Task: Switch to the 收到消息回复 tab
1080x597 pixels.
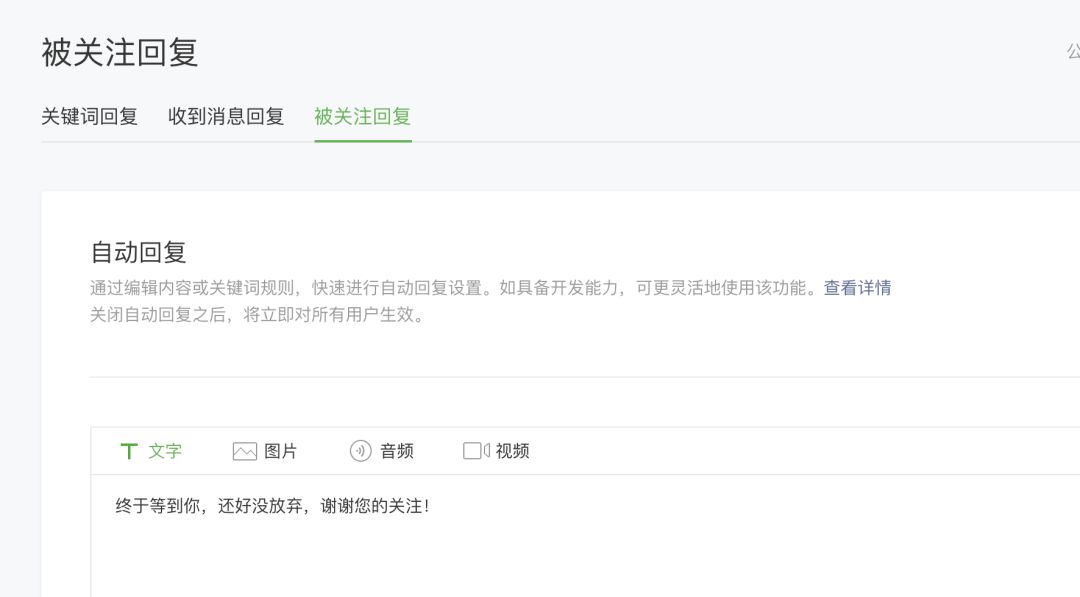Action: [226, 116]
